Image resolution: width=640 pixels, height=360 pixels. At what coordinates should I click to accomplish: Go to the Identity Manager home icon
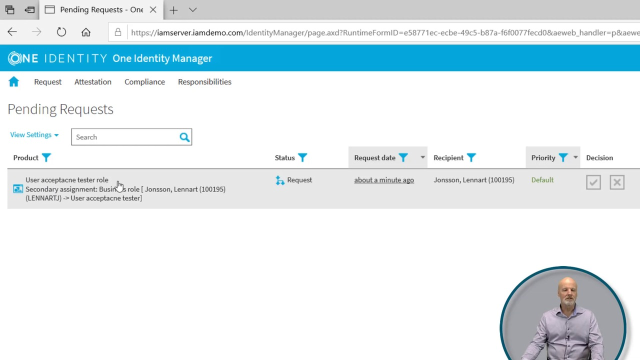click(x=14, y=82)
